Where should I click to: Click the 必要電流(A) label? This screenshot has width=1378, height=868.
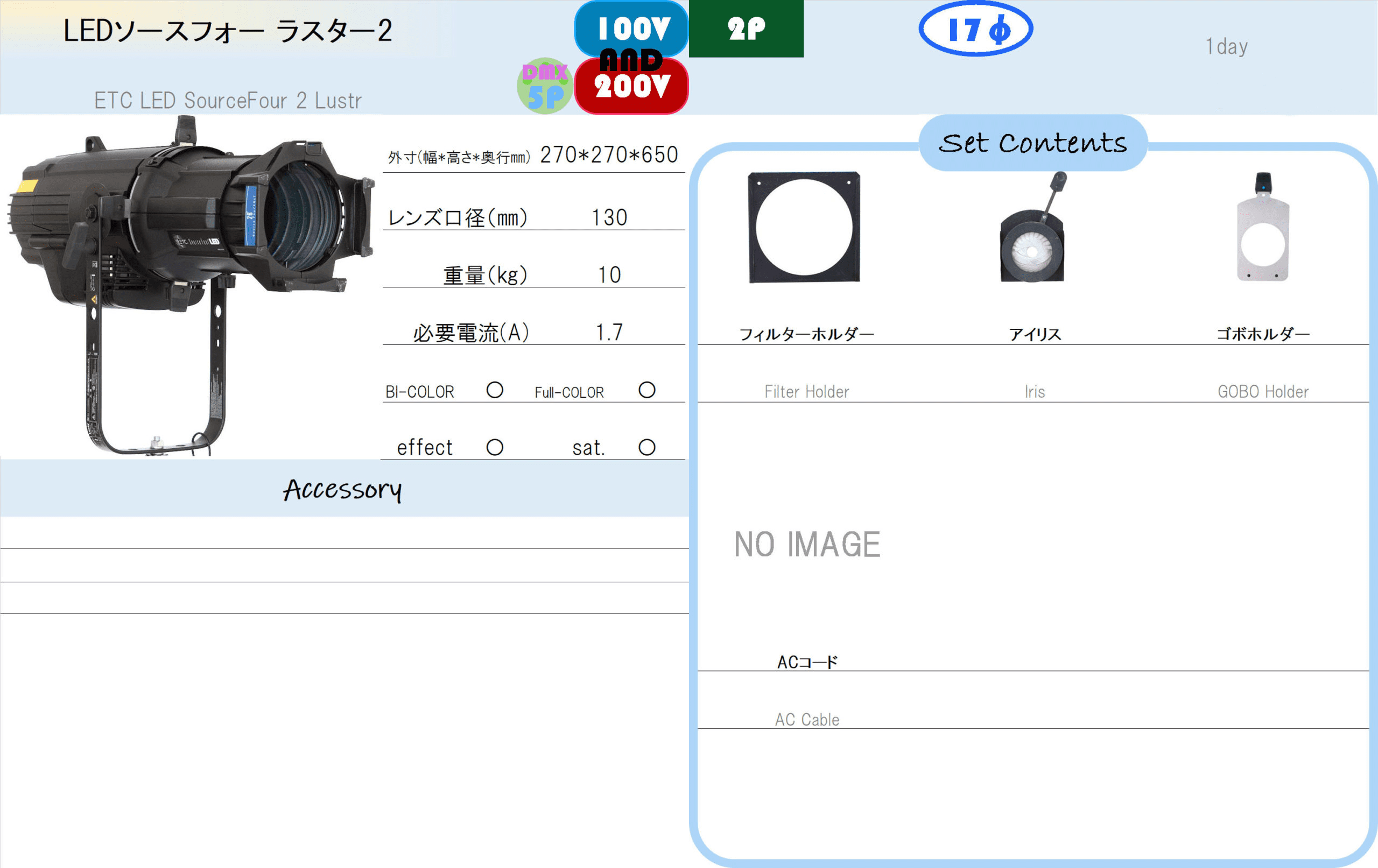(471, 333)
